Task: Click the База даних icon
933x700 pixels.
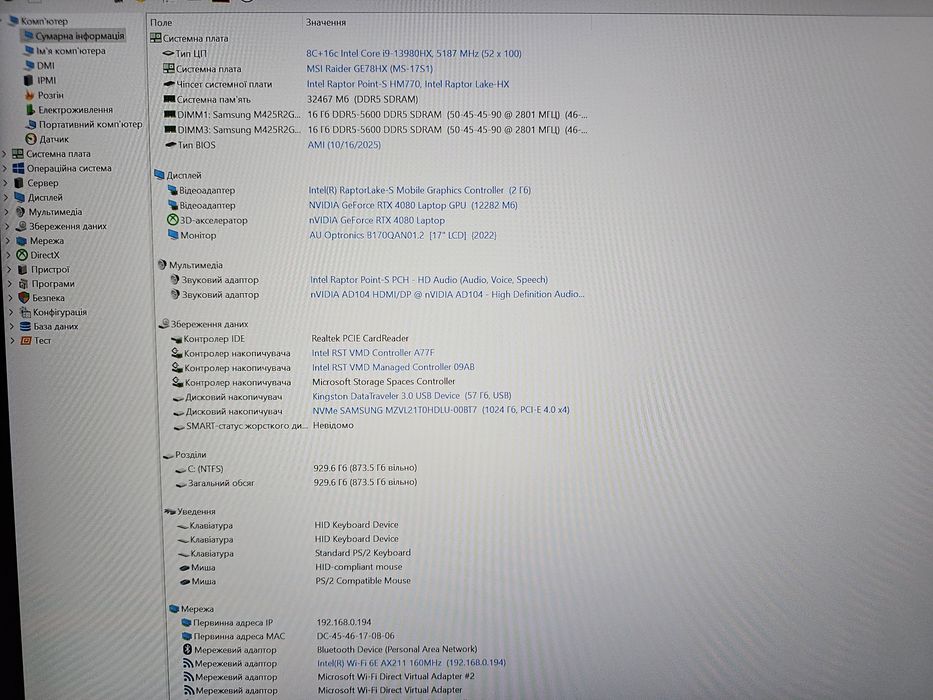Action: pyautogui.click(x=25, y=326)
